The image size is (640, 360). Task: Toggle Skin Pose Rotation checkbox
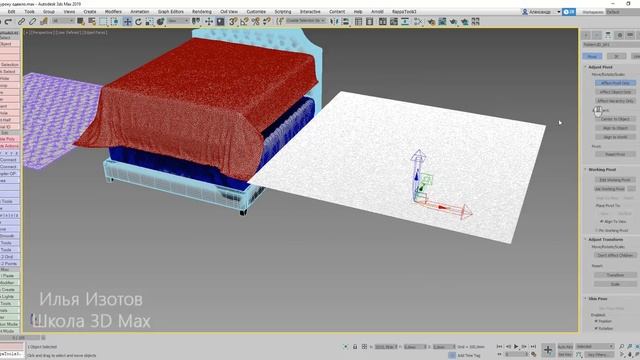(x=596, y=328)
